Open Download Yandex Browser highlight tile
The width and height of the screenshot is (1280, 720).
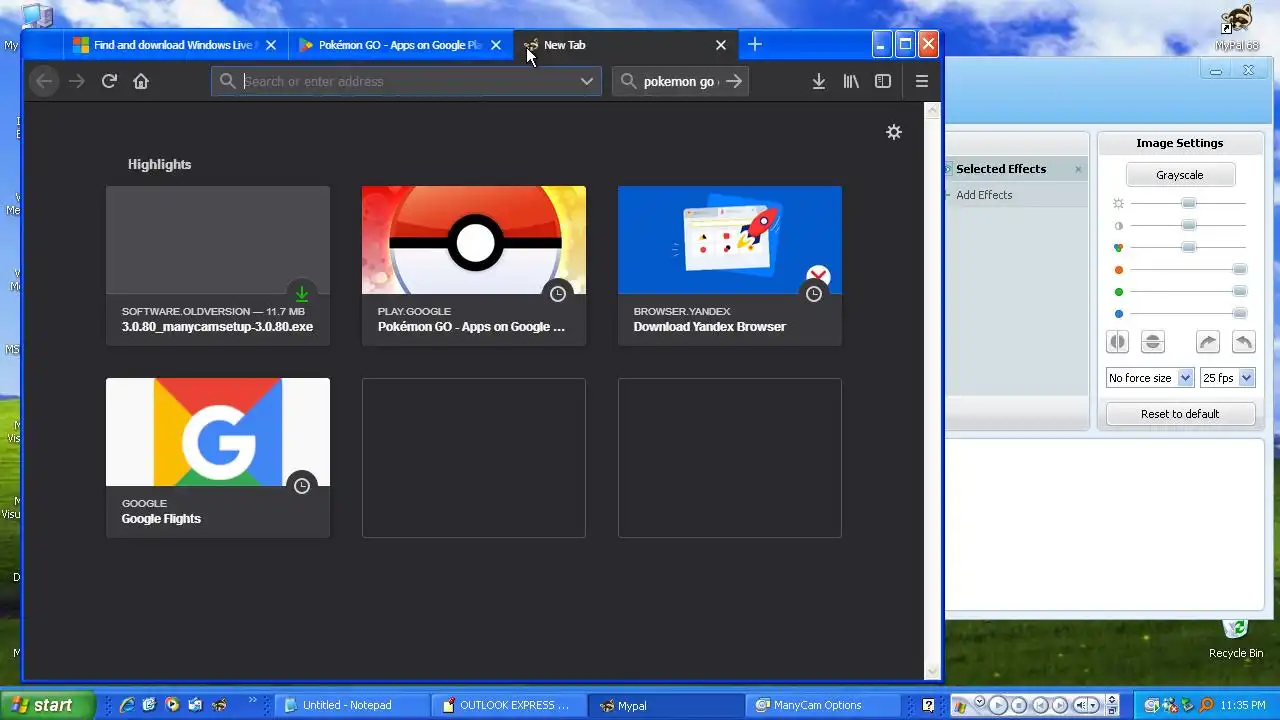(x=730, y=265)
